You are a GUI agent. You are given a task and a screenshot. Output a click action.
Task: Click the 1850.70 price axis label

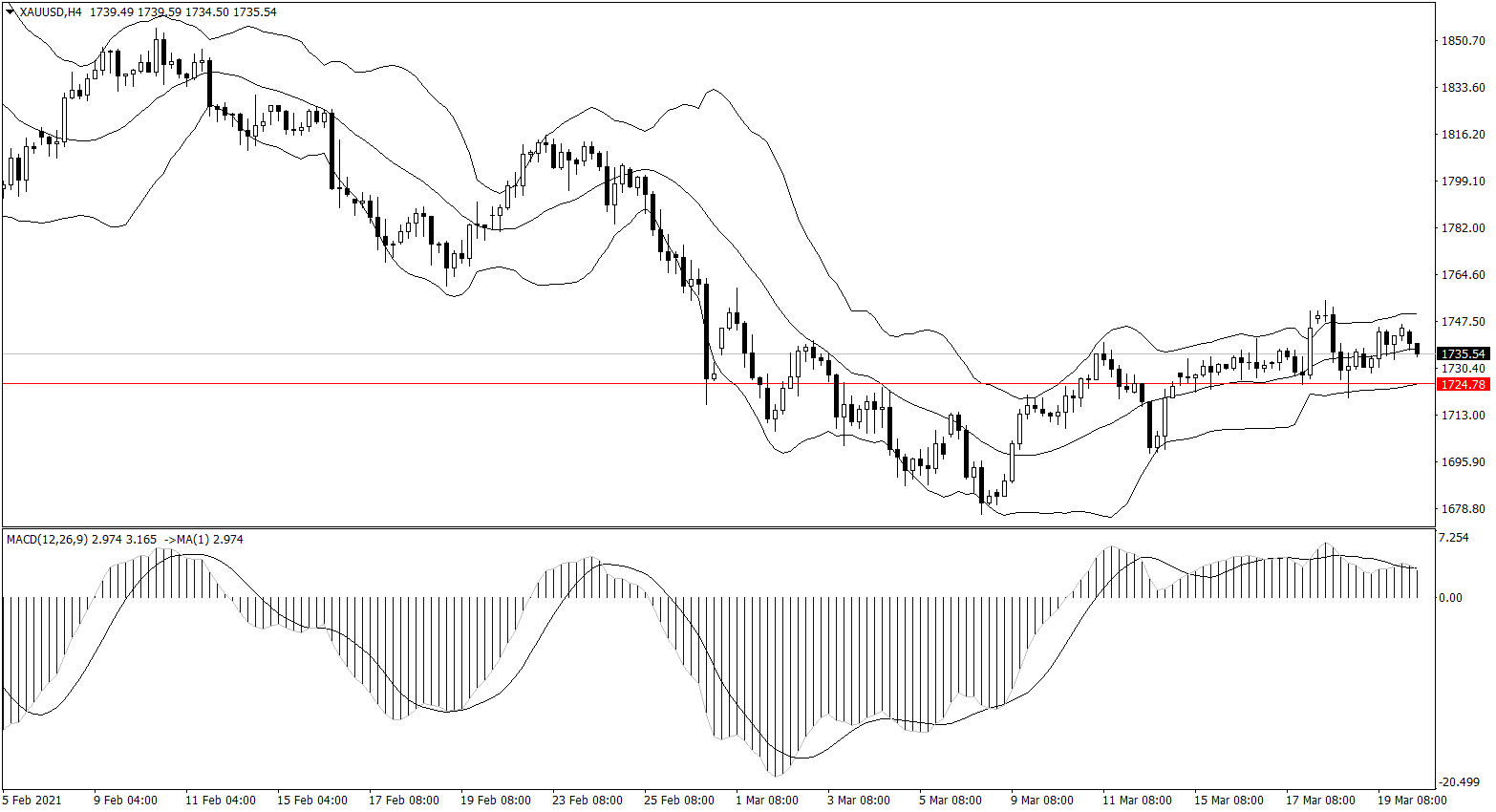1463,41
